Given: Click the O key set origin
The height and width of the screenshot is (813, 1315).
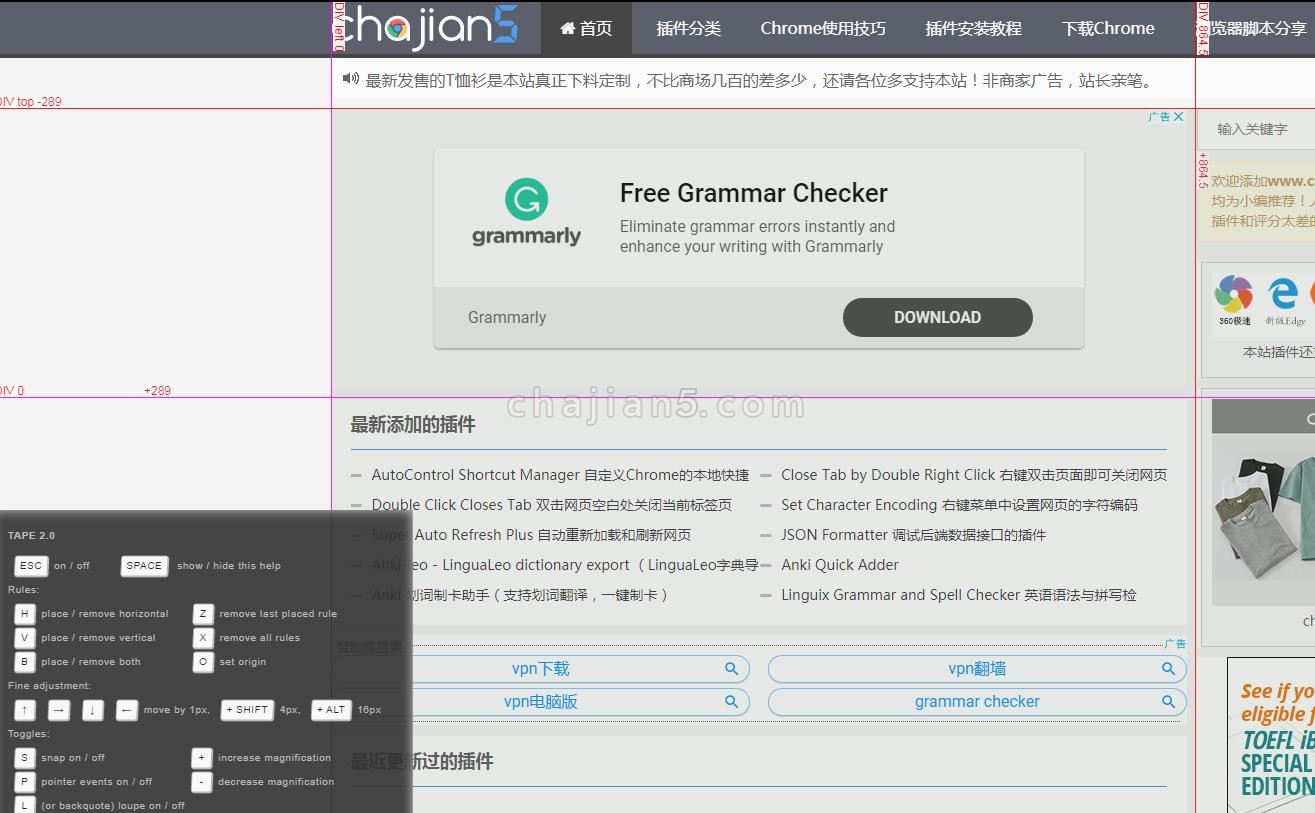Looking at the screenshot, I should pos(203,662).
